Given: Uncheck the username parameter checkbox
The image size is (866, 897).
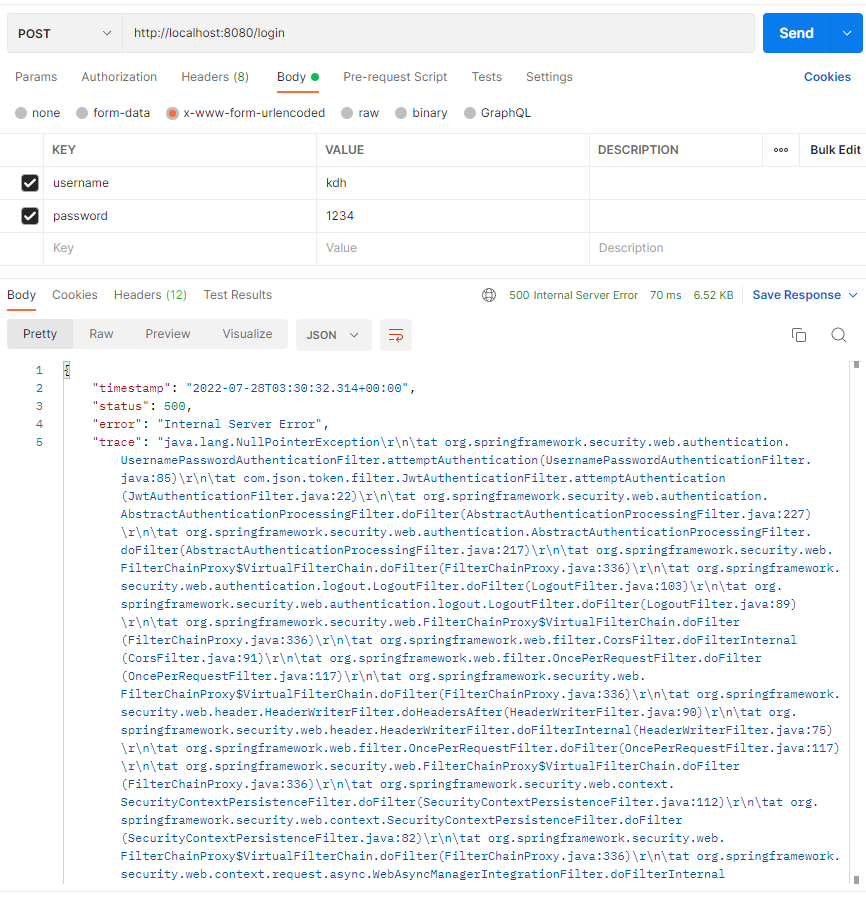Looking at the screenshot, I should [30, 183].
